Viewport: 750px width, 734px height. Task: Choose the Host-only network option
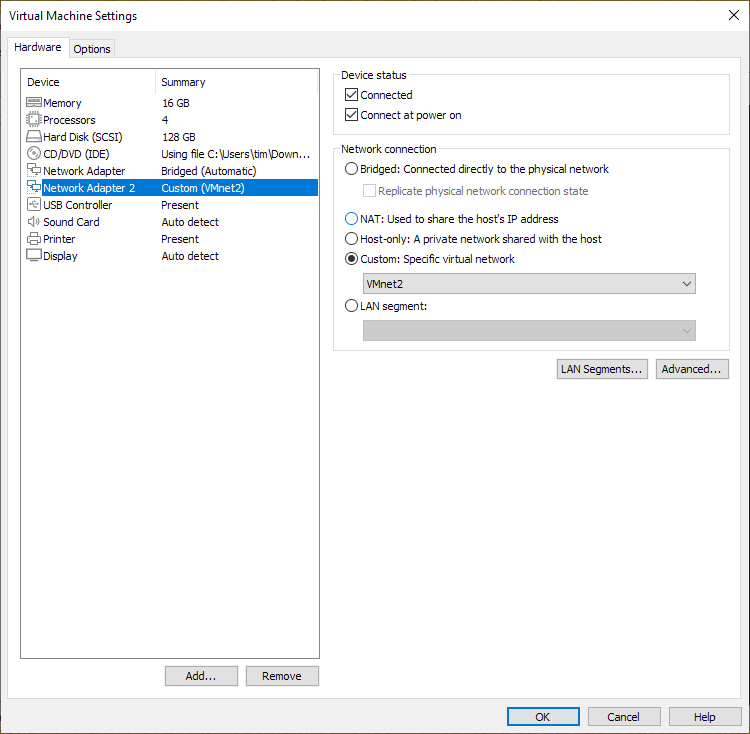tap(351, 239)
